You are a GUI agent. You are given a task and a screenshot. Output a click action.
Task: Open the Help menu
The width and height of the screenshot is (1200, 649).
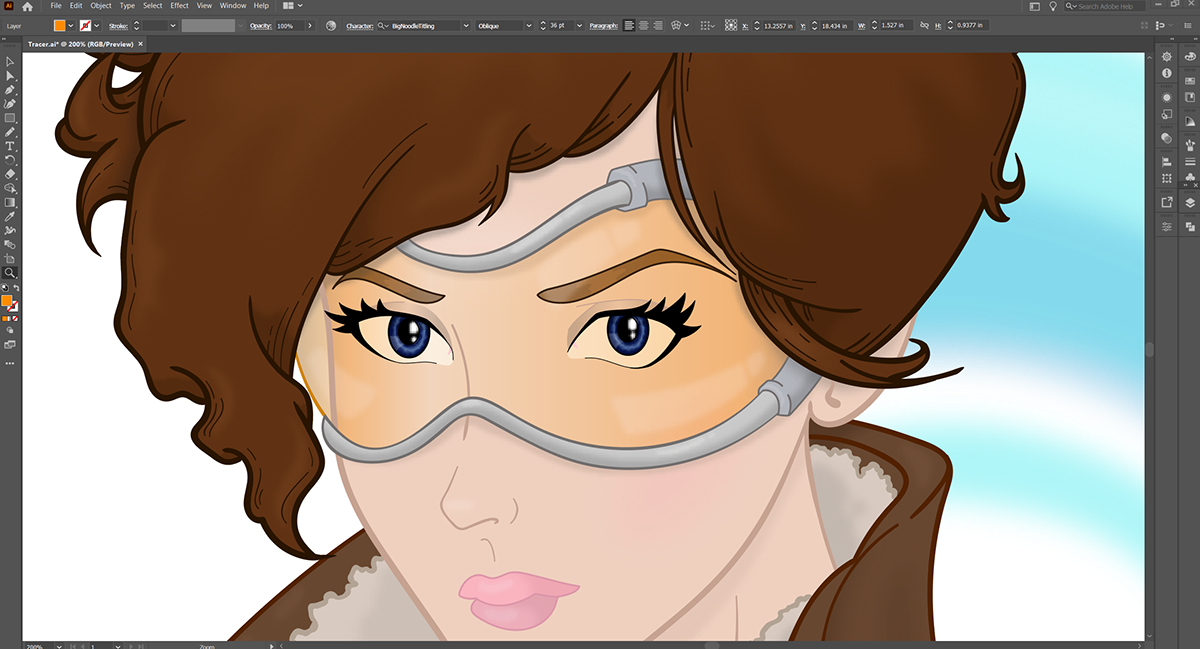click(261, 6)
